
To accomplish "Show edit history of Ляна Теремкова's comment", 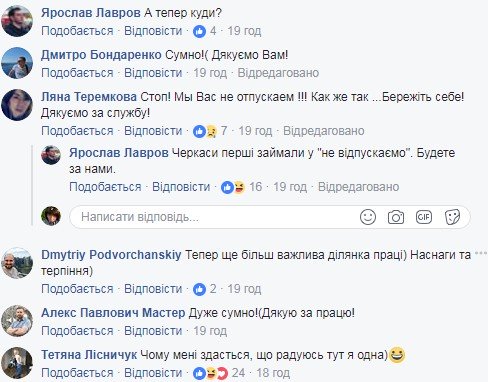I will coord(324,131).
